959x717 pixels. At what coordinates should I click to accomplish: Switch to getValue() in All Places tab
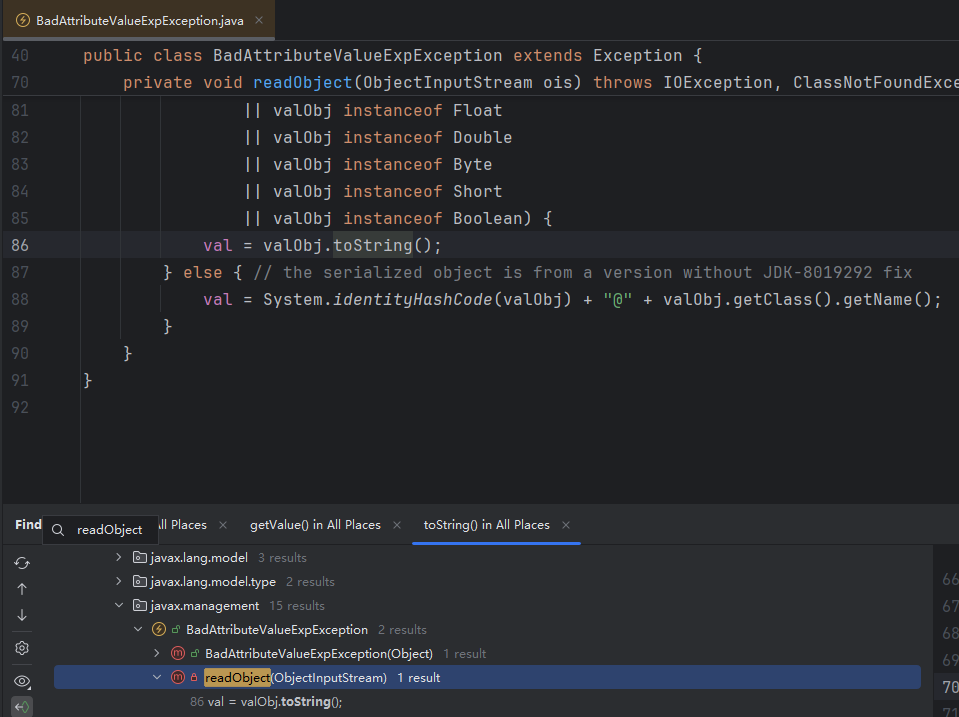(x=314, y=525)
